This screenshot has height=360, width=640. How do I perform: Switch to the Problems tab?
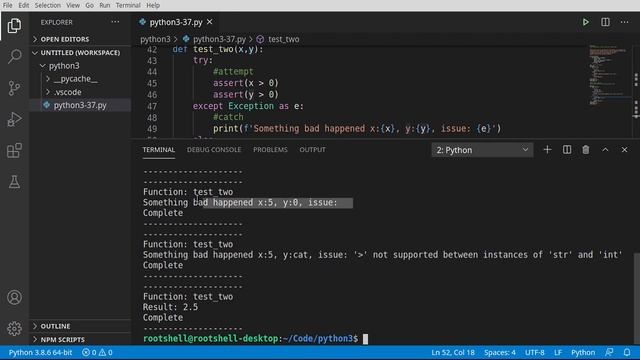(x=270, y=150)
